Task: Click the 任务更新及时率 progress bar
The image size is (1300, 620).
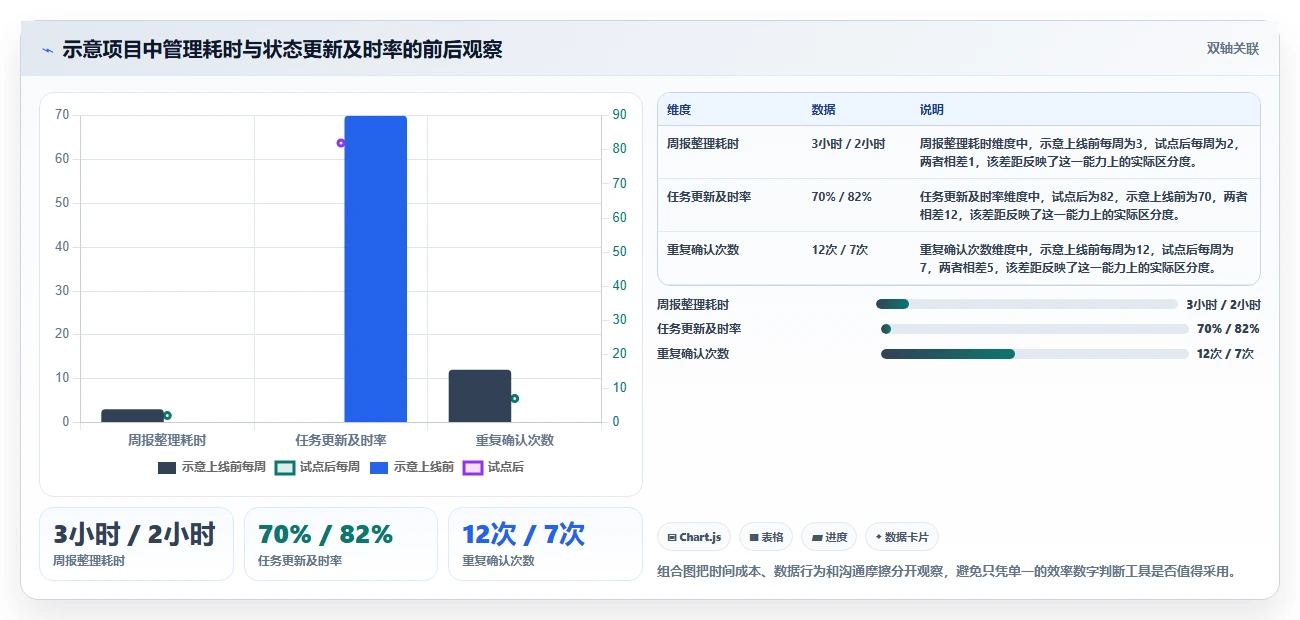Action: pyautogui.click(x=1035, y=329)
